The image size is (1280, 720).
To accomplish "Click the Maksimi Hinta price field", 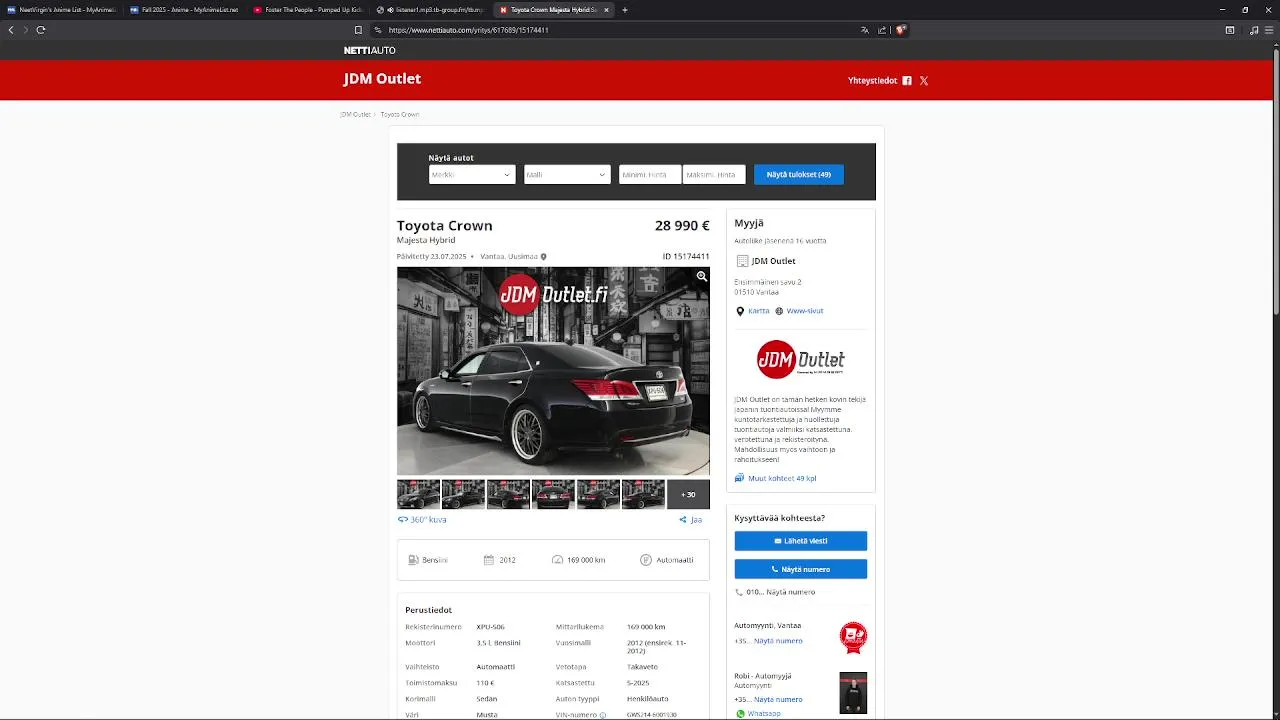I will point(714,175).
